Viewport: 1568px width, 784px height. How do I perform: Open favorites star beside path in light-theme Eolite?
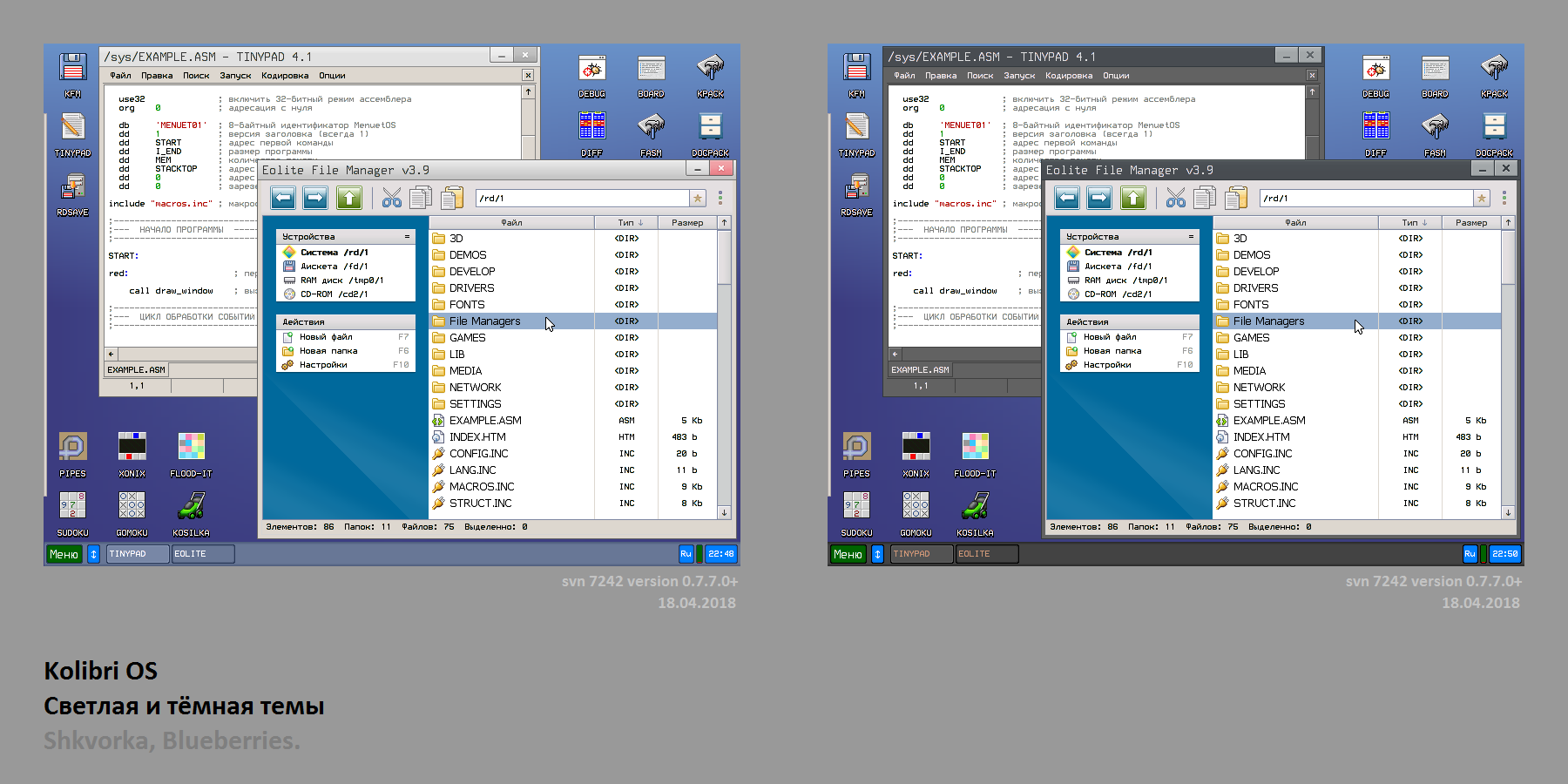coord(698,199)
